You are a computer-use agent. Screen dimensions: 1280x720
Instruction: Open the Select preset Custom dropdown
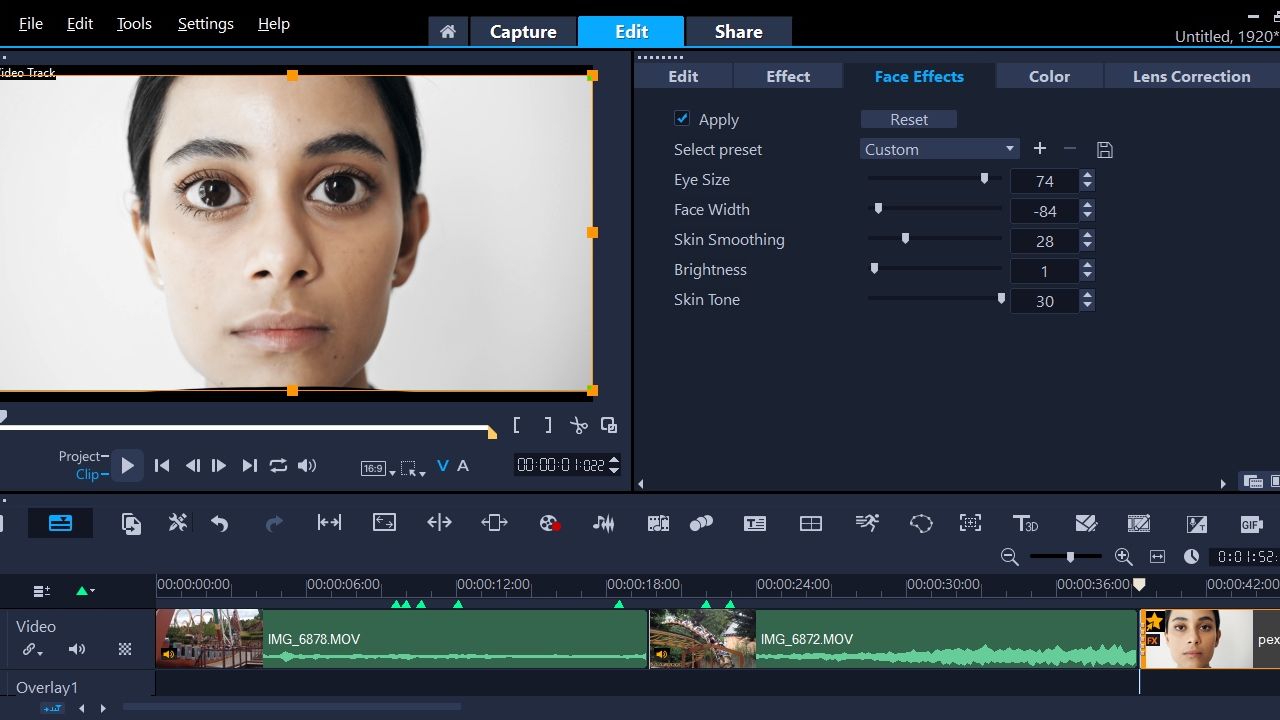(x=939, y=149)
